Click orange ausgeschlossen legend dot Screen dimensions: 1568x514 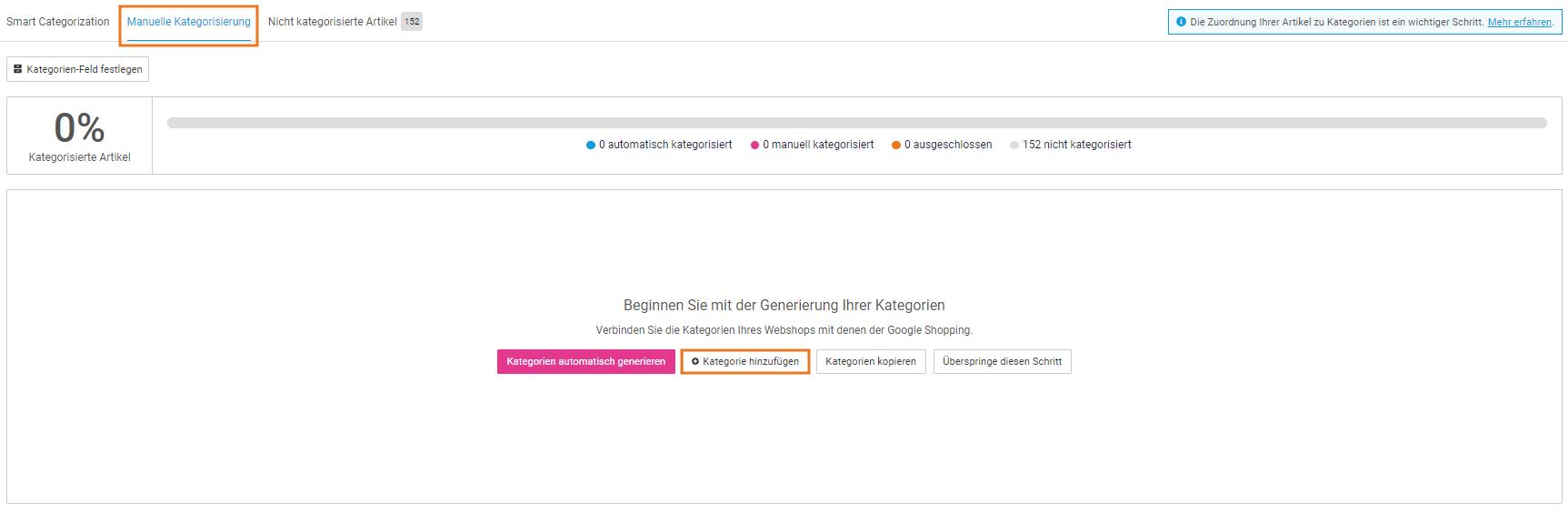896,145
